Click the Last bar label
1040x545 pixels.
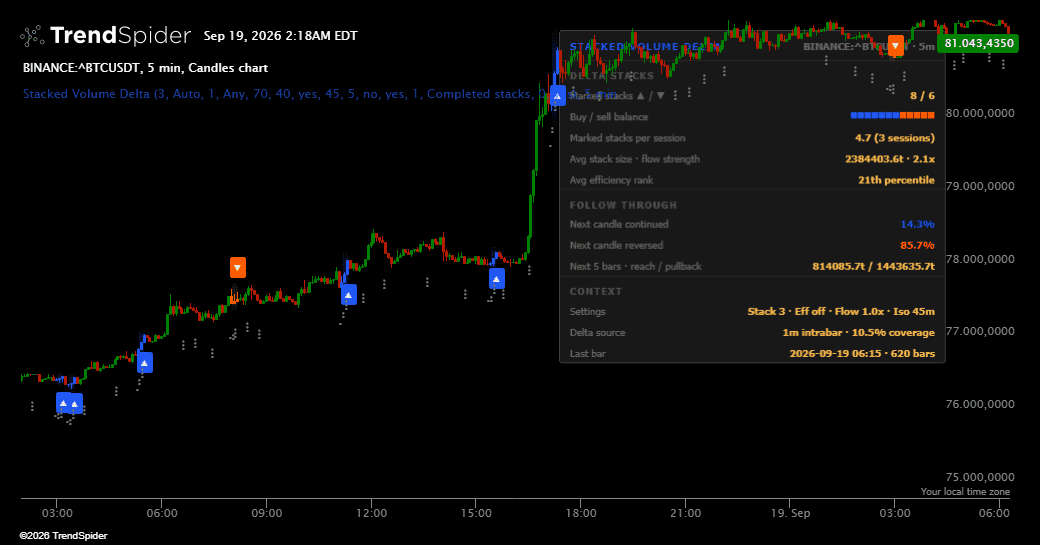[x=588, y=353]
